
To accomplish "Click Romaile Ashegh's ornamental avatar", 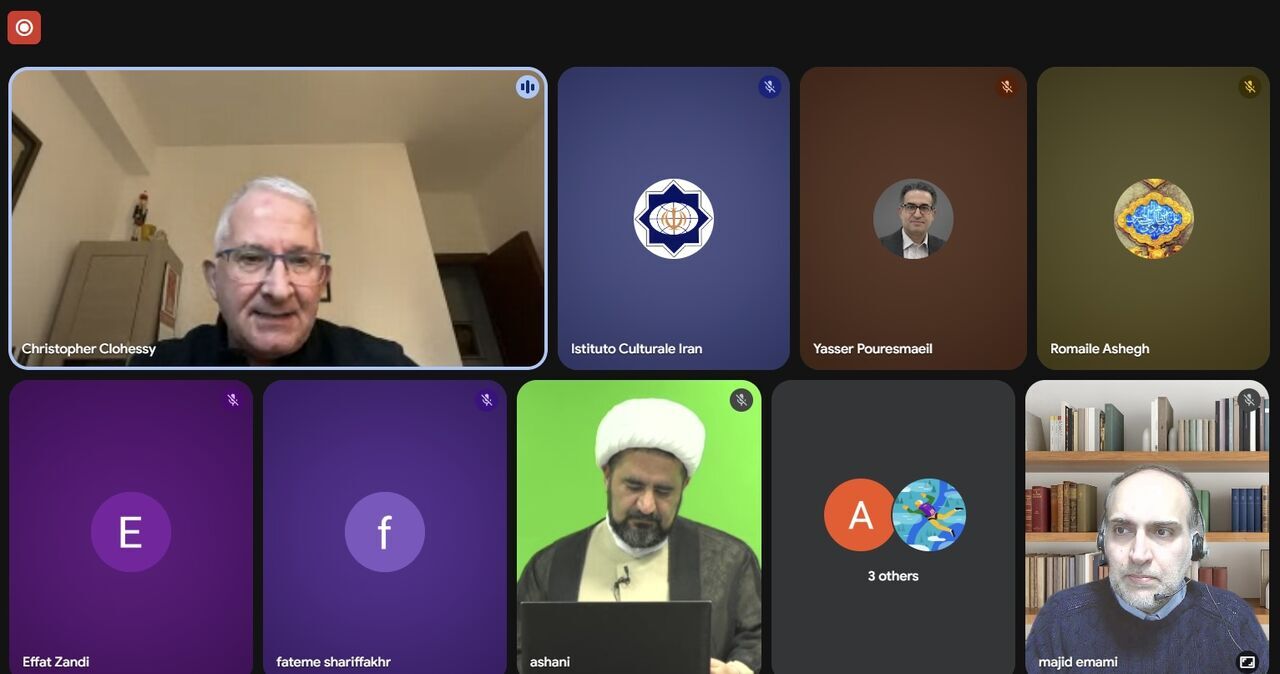I will (1154, 219).
